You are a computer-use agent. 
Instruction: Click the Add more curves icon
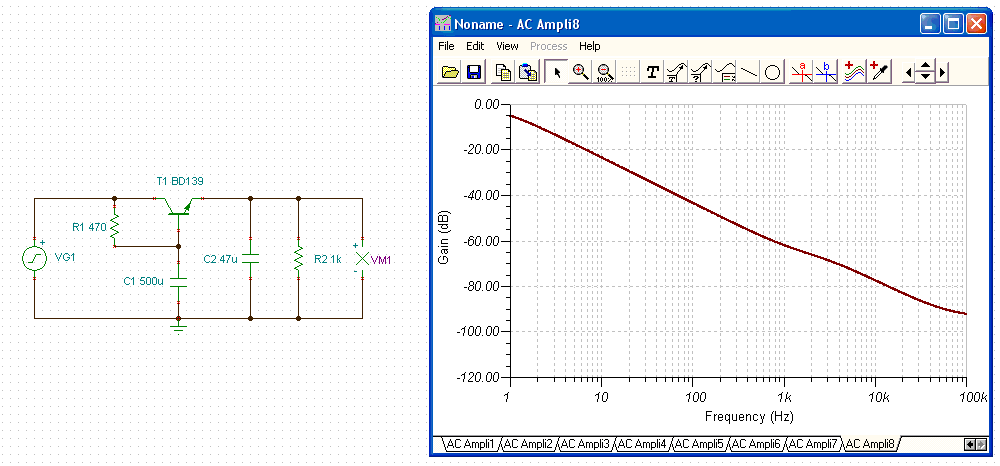[856, 72]
